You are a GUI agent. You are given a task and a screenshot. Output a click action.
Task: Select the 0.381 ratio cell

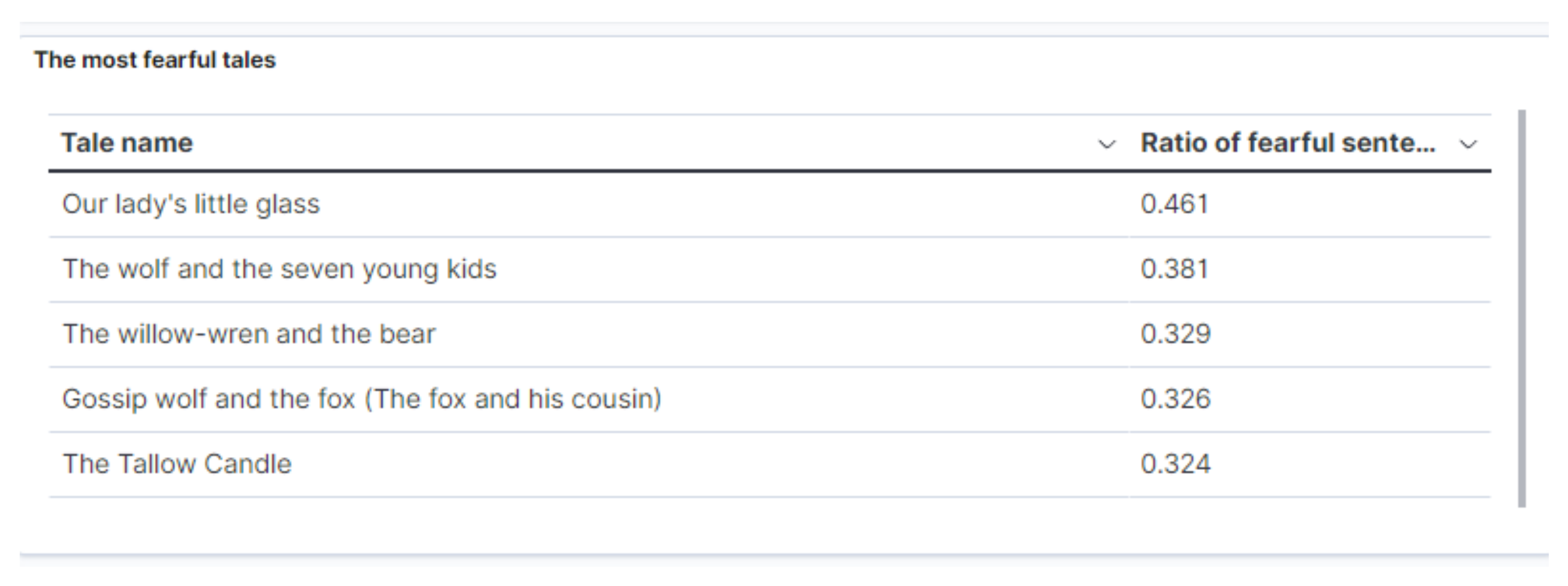click(1174, 269)
